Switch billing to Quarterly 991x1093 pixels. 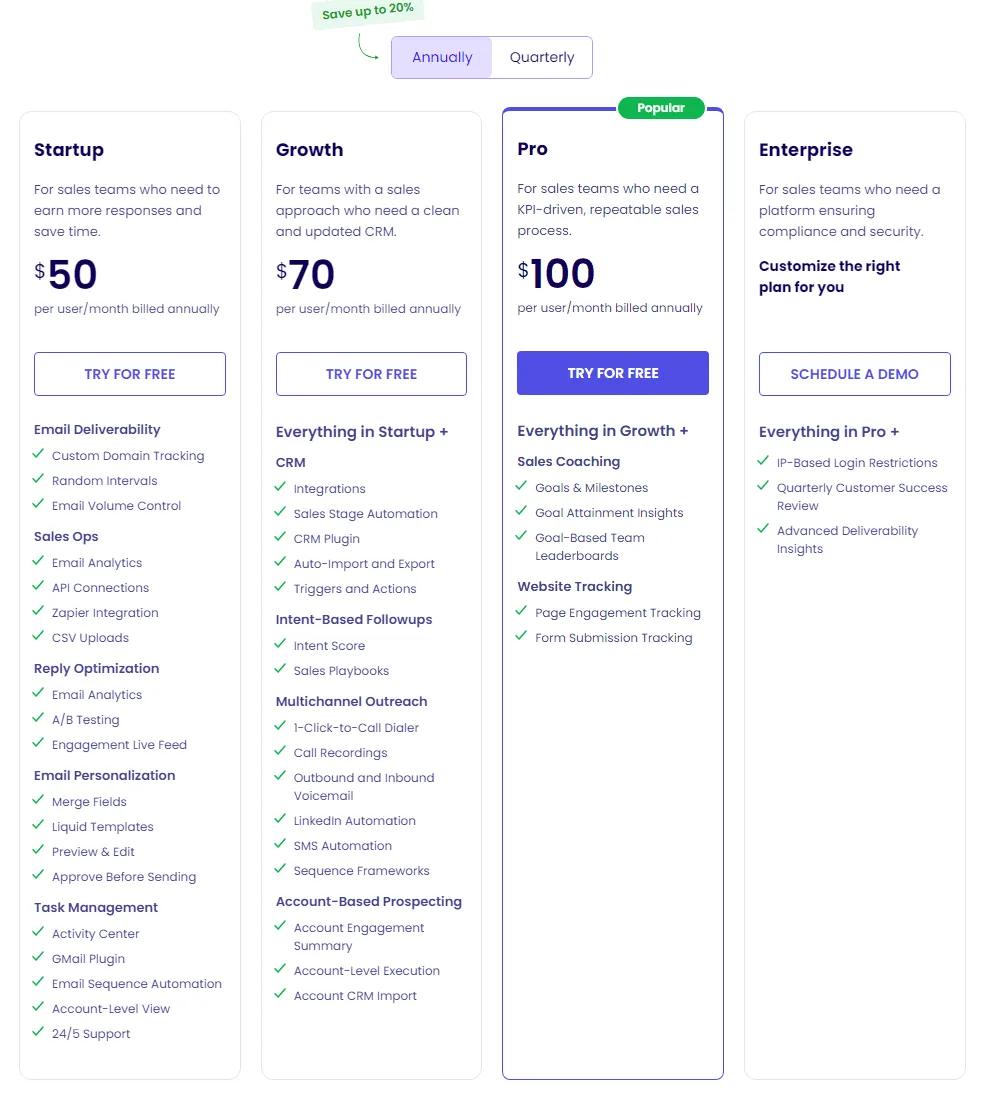pos(541,57)
